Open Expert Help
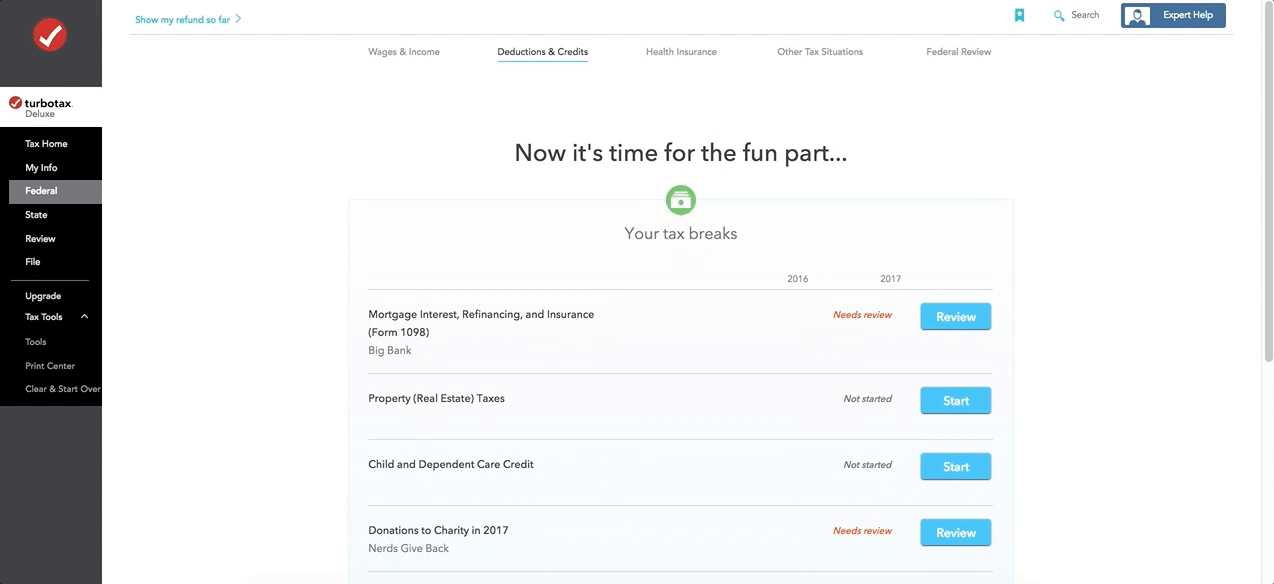 pyautogui.click(x=1173, y=16)
